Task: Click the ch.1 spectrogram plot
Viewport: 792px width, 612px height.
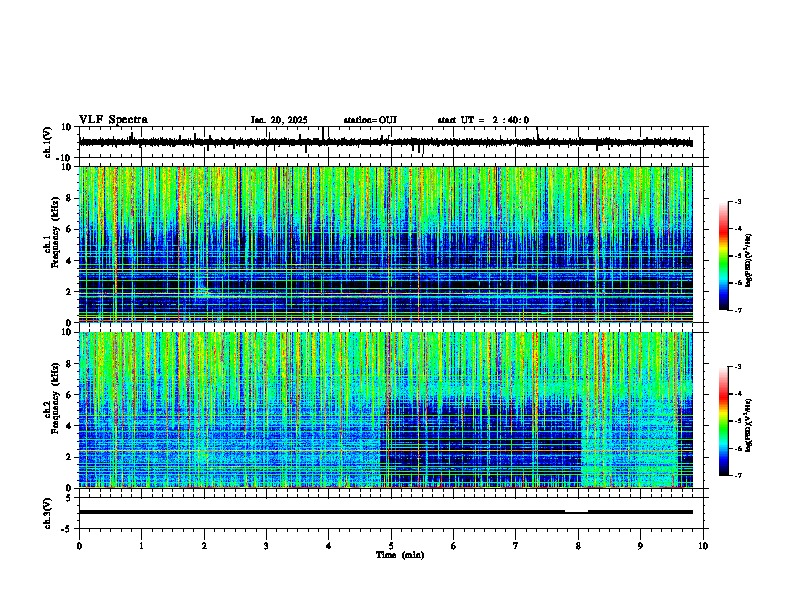Action: 386,244
